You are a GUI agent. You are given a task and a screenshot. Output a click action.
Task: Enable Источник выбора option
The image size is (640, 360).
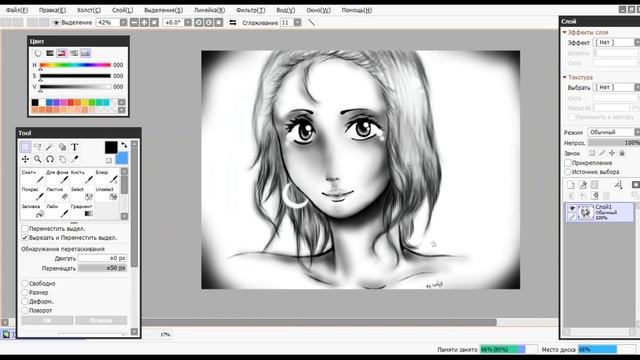point(568,172)
